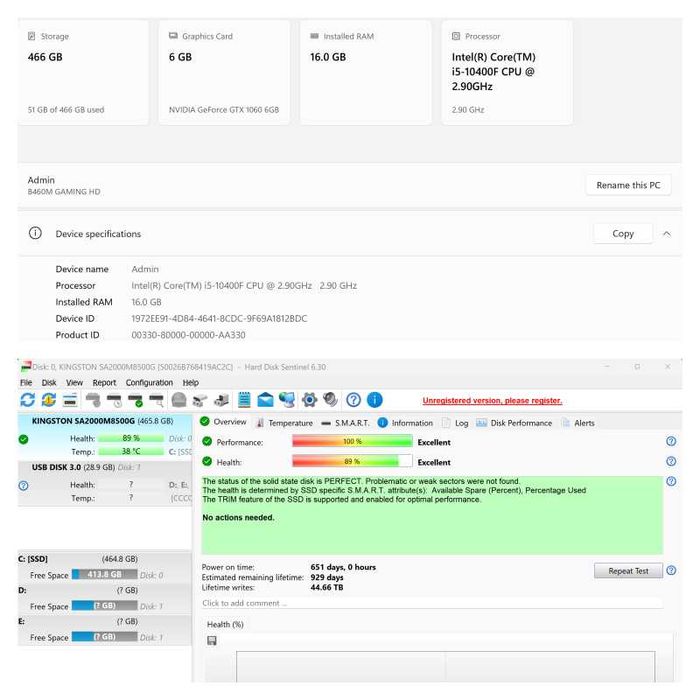700x700 pixels.
Task: Select the USB DISK 3.0 disk entry
Action: coord(105,483)
